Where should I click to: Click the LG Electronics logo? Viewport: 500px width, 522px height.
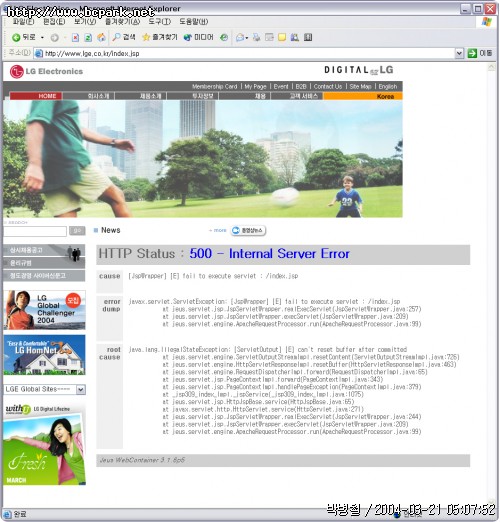pos(46,71)
